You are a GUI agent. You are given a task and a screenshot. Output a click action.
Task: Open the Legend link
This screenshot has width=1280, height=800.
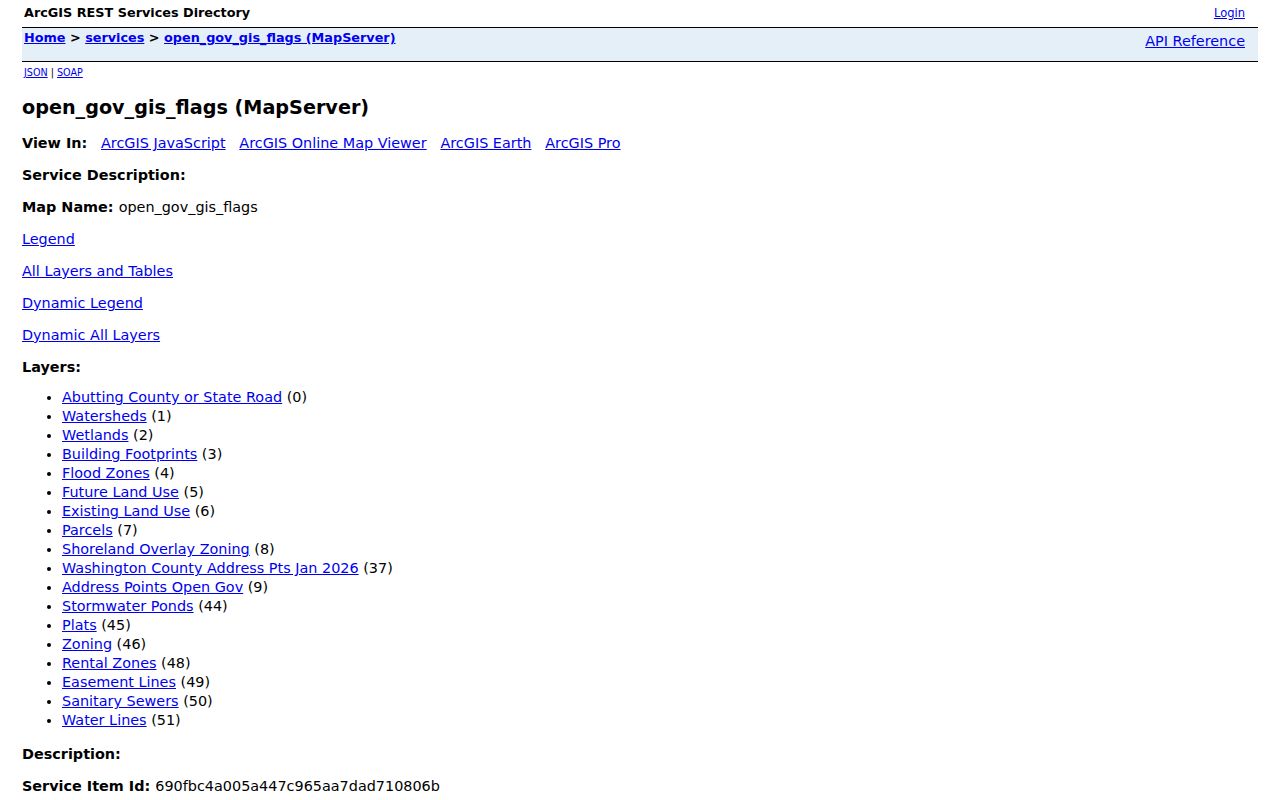pos(48,239)
